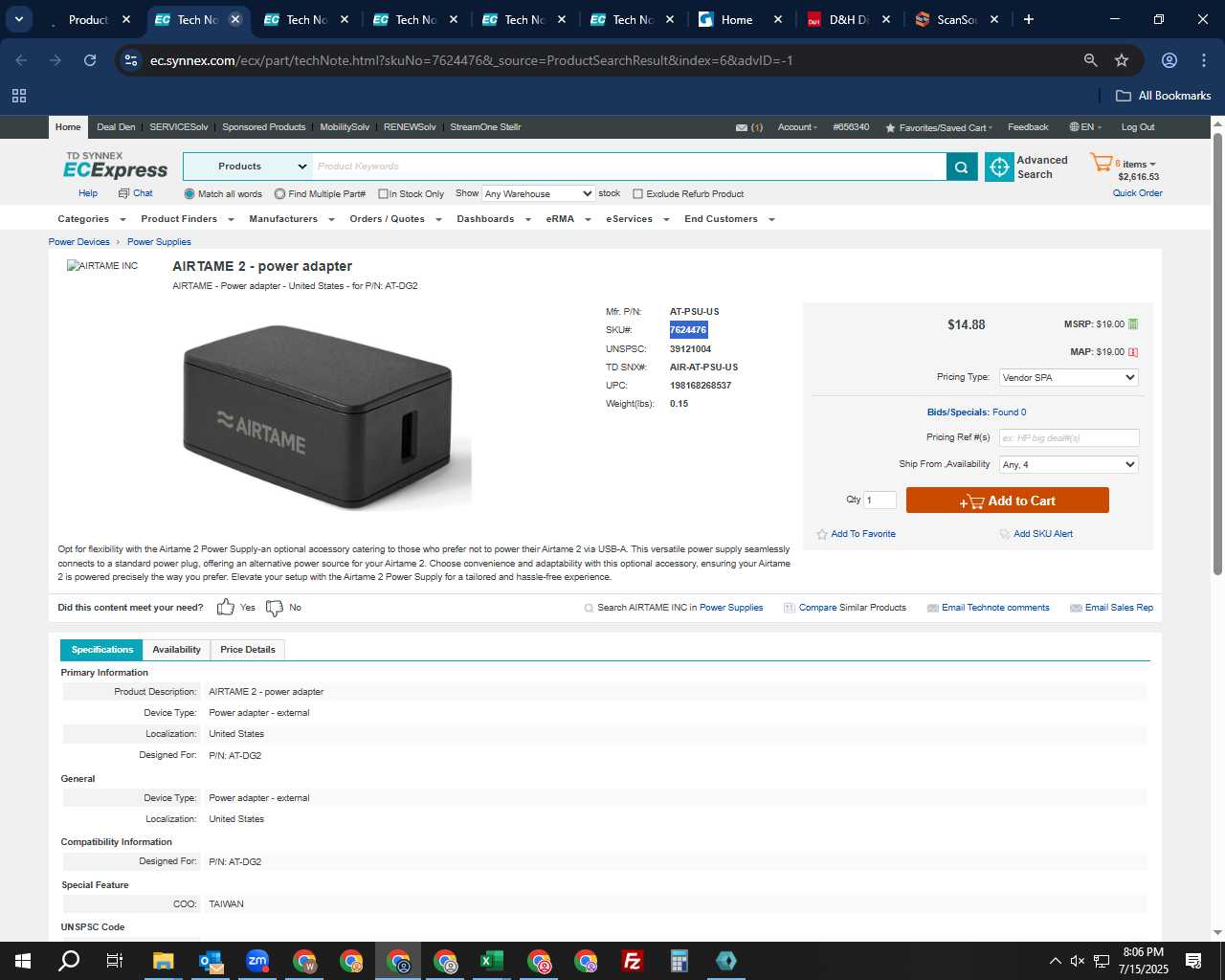
Task: Click the Chat icon link
Action: point(135,193)
